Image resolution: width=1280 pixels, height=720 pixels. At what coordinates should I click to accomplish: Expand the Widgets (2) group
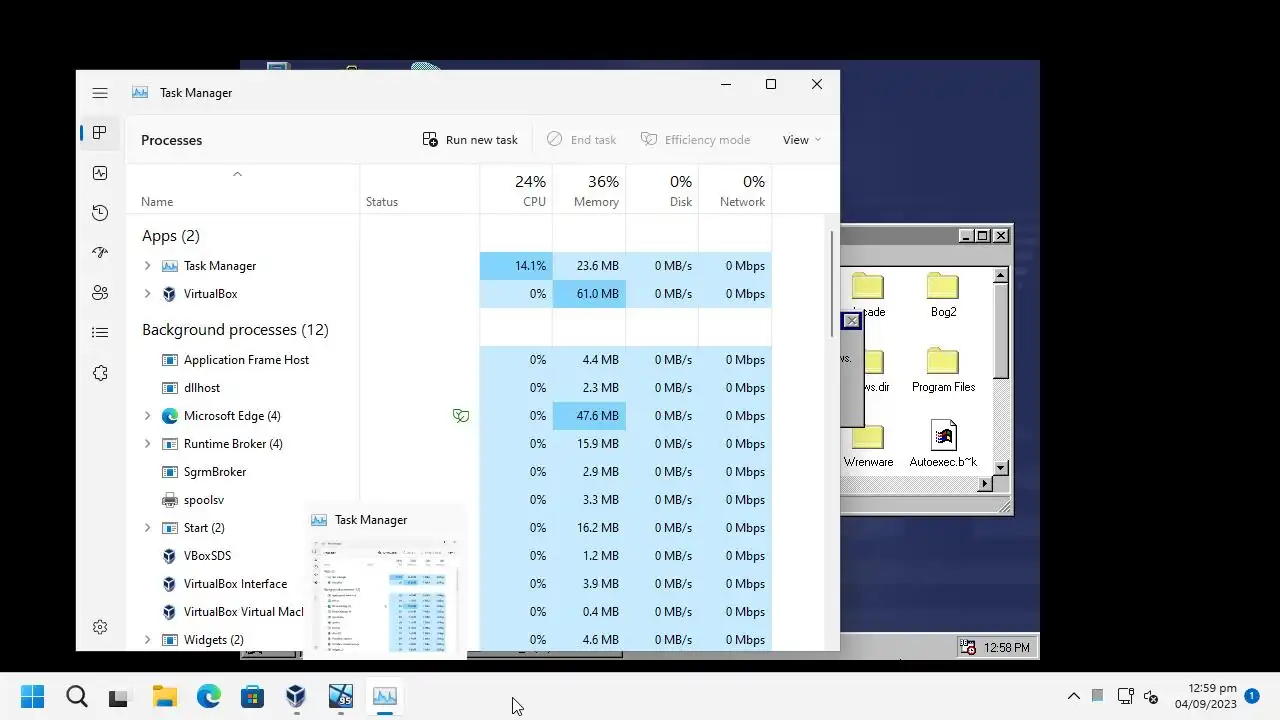point(148,640)
